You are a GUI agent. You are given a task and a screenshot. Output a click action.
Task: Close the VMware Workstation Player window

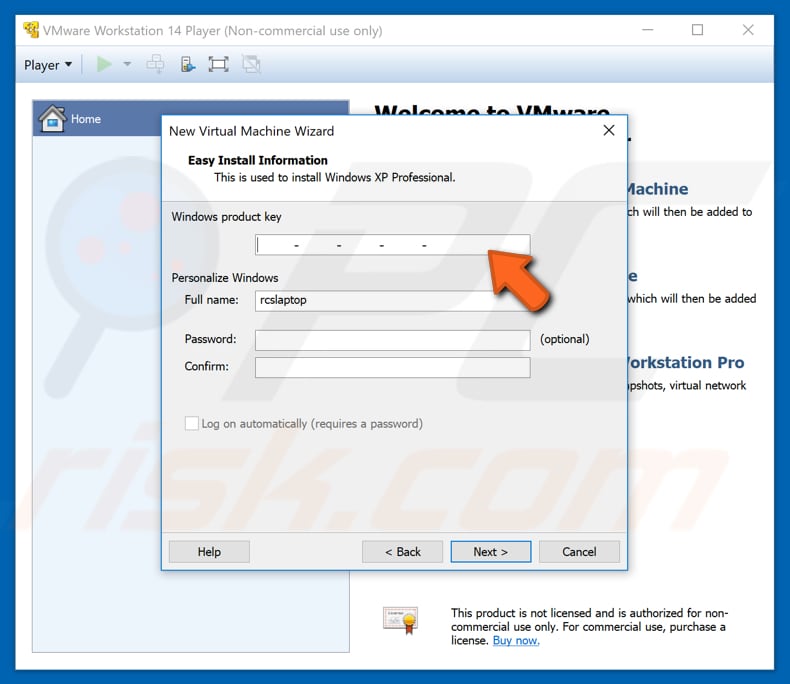point(748,30)
